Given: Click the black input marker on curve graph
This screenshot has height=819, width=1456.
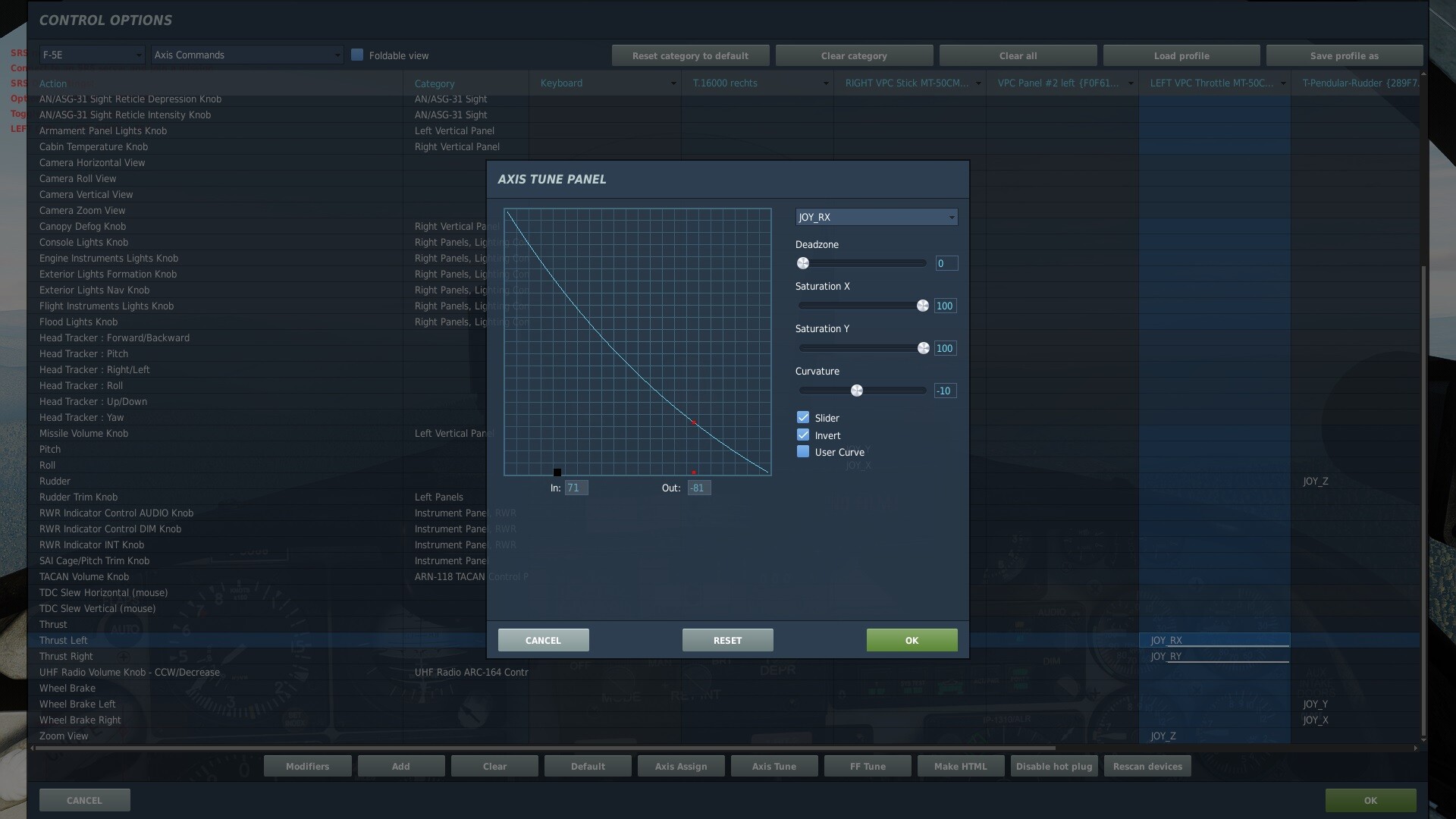Looking at the screenshot, I should tap(557, 472).
